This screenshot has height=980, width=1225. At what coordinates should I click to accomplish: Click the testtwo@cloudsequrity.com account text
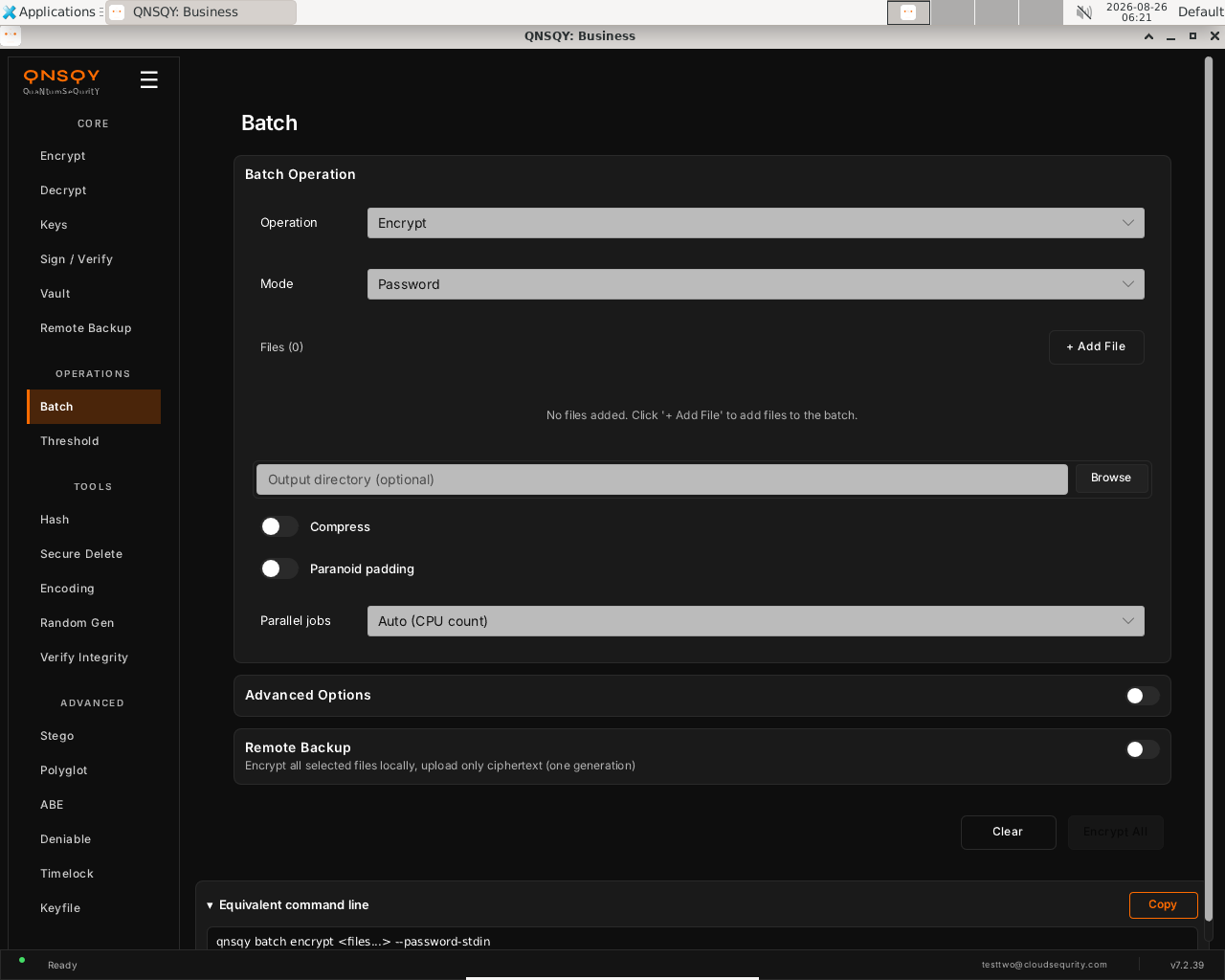click(1044, 965)
